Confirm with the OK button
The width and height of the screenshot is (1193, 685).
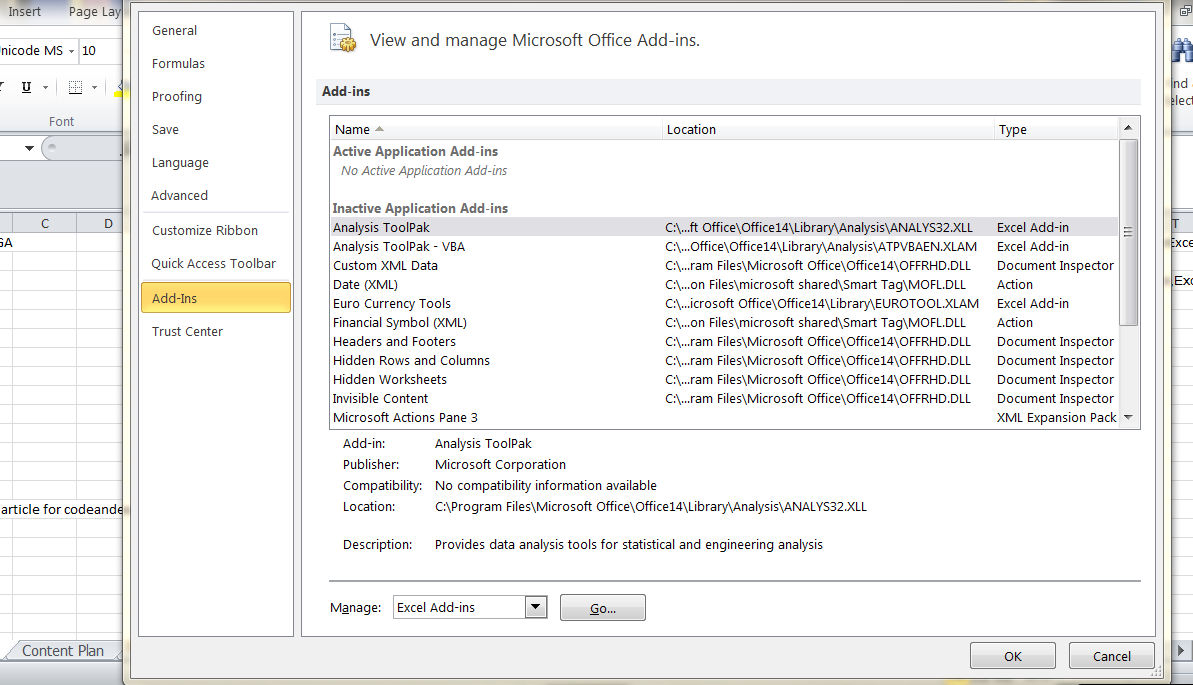1012,655
